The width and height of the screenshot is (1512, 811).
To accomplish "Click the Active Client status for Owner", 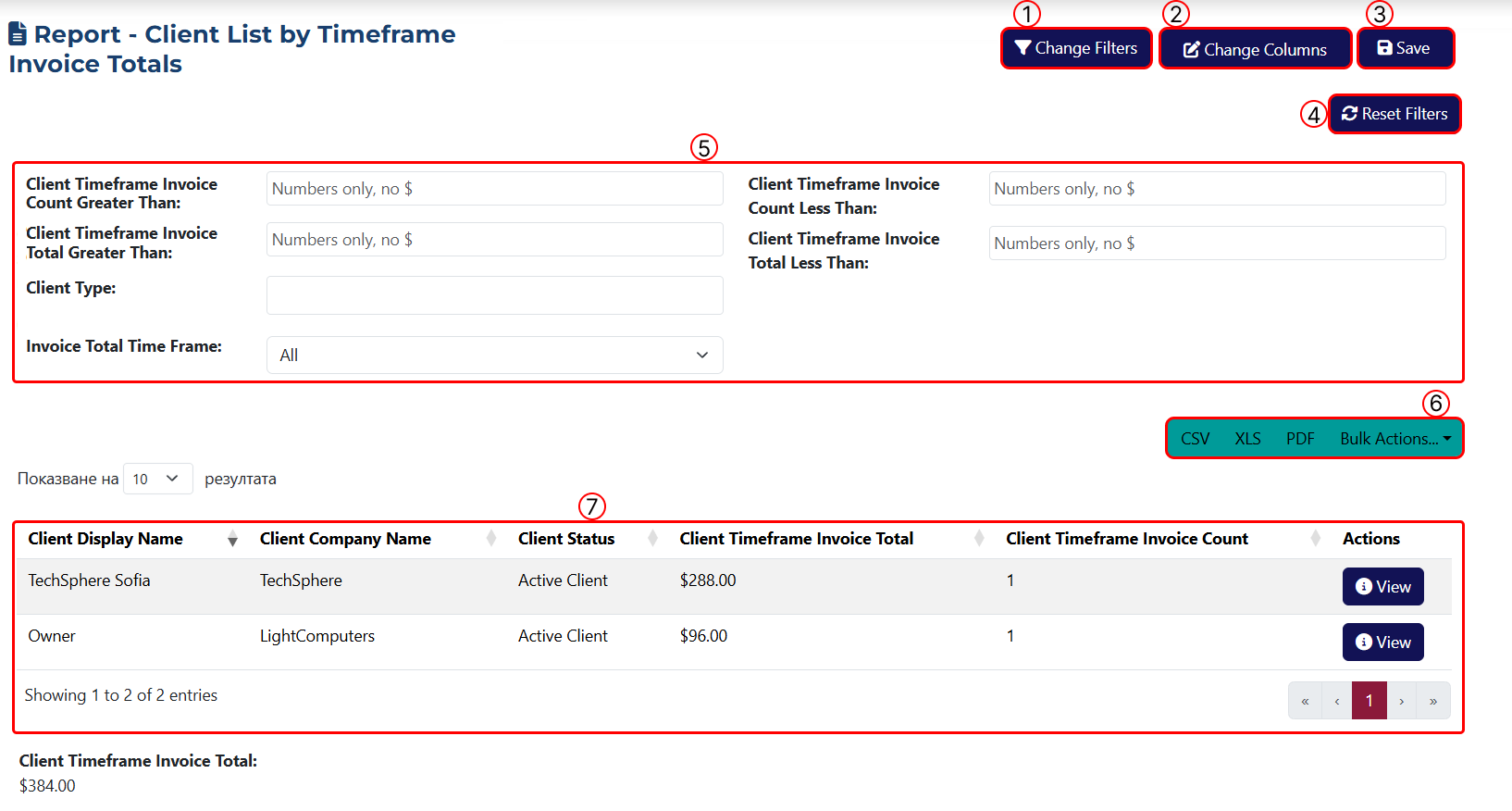I will 563,636.
